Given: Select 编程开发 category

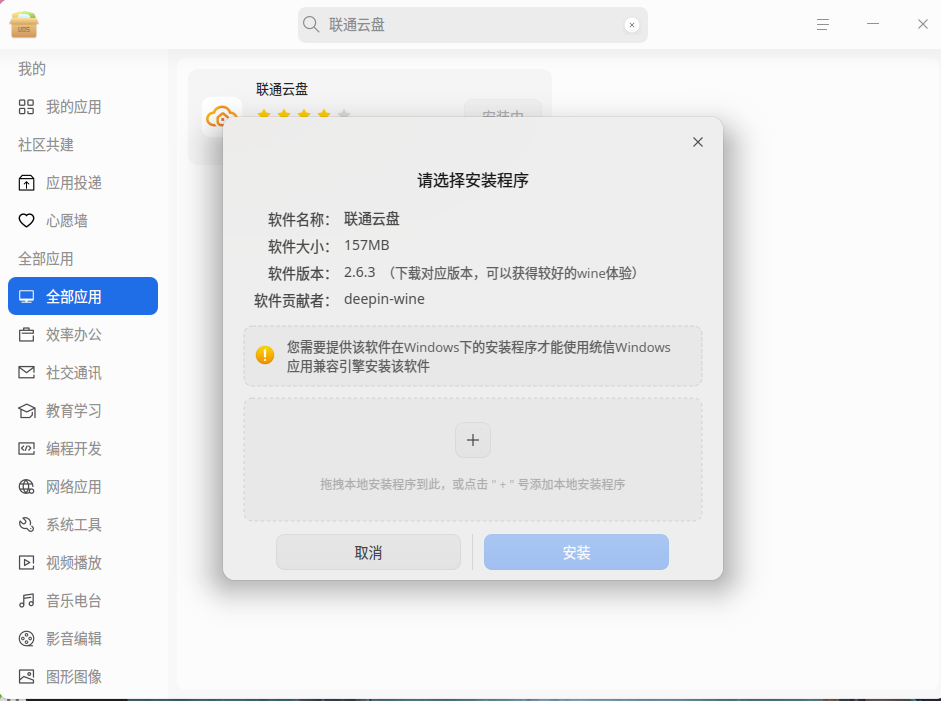Looking at the screenshot, I should click(83, 448).
